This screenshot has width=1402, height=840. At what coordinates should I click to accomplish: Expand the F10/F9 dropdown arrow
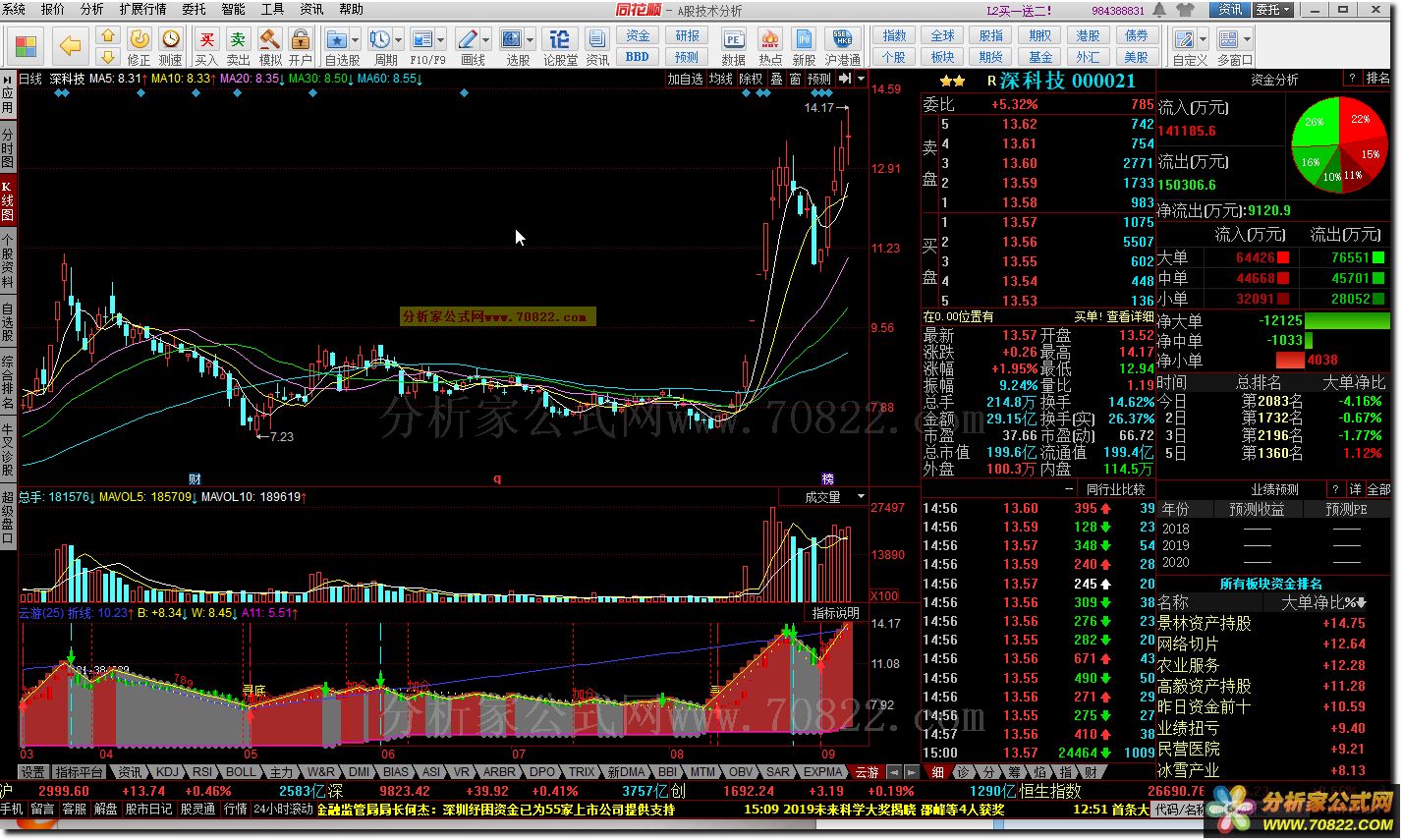click(441, 40)
